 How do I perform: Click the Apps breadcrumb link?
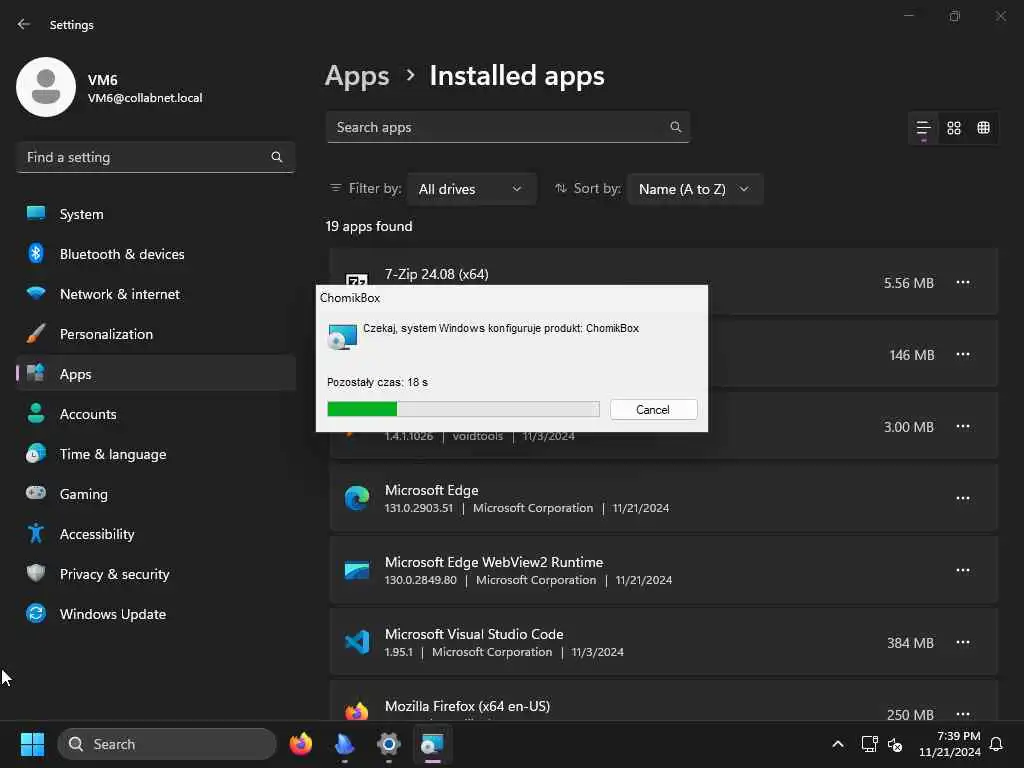357,76
